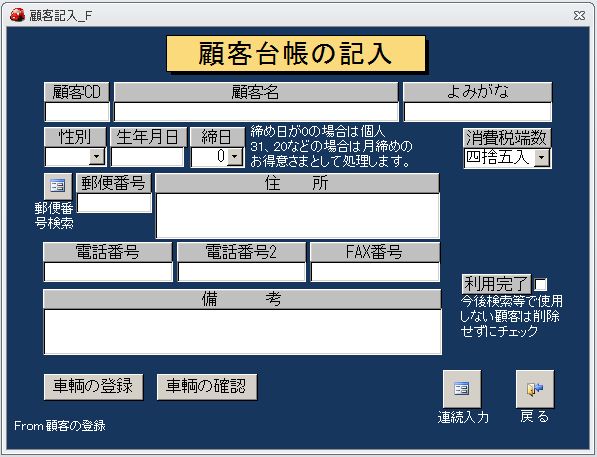Focus the 顧客CD input field
Image resolution: width=597 pixels, height=457 pixels.
point(77,112)
